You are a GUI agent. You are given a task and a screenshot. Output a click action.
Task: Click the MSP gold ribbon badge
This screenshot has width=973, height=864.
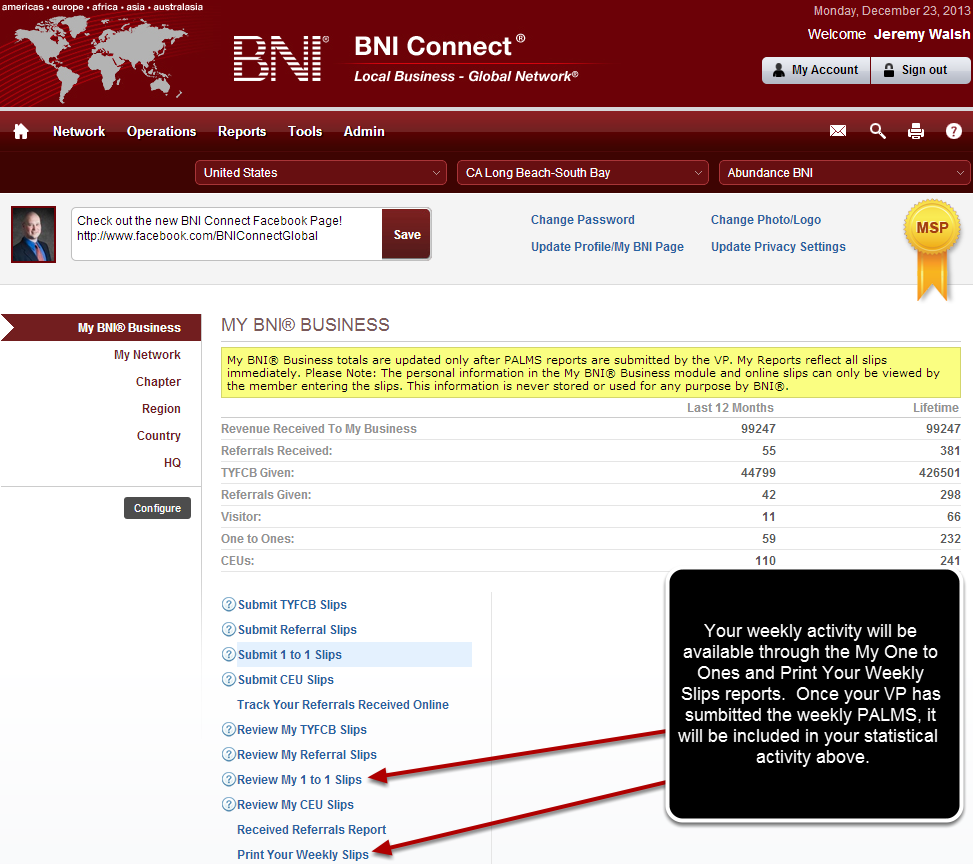point(932,250)
